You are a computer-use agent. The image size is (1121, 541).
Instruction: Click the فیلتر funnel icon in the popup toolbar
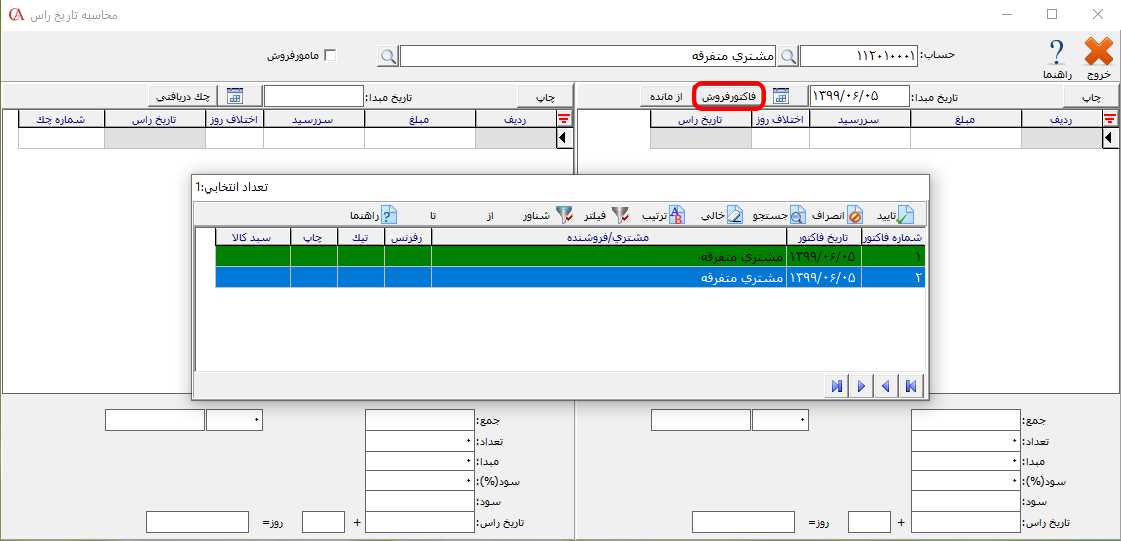(619, 215)
